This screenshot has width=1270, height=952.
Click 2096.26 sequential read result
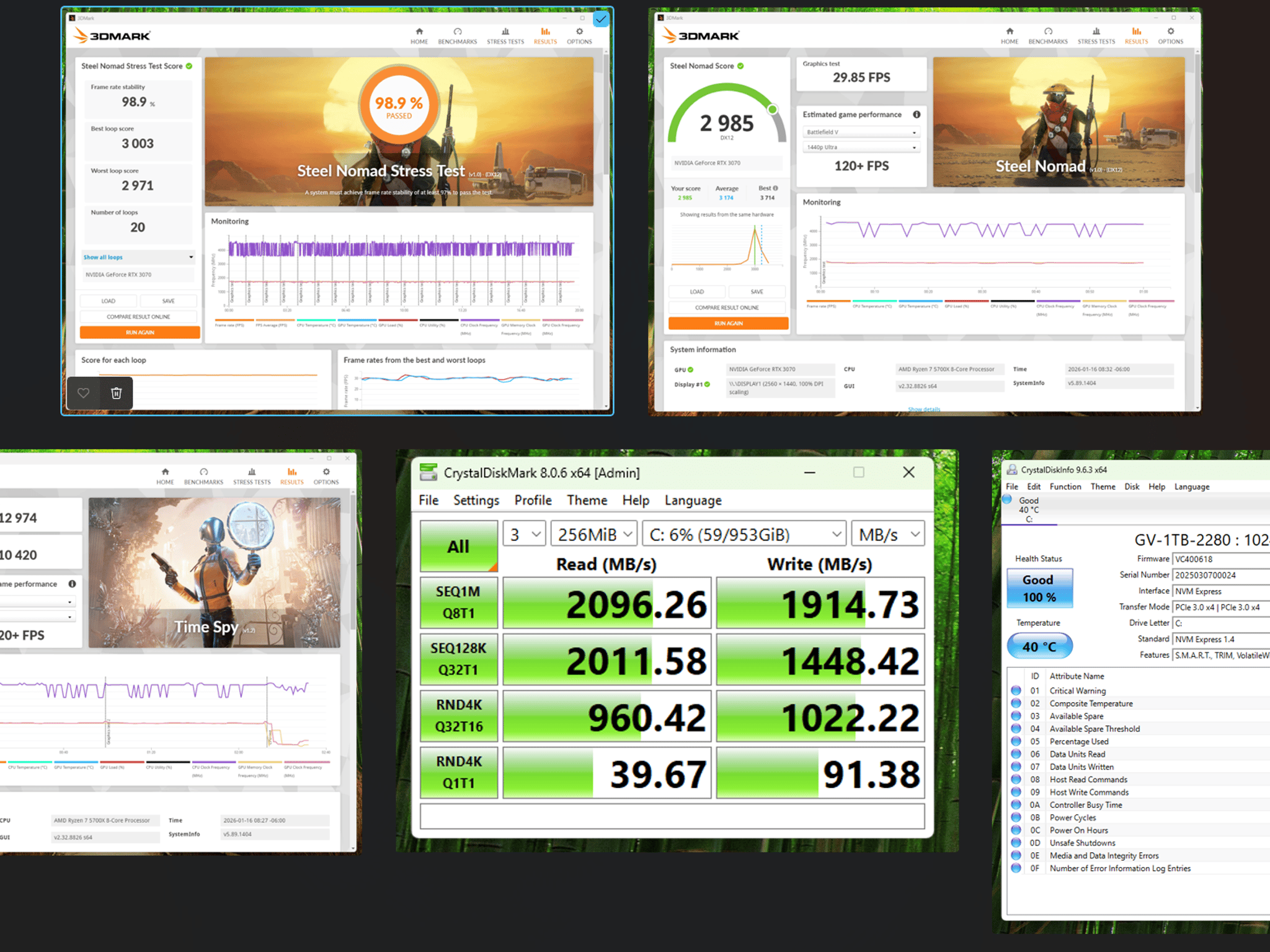click(x=607, y=603)
